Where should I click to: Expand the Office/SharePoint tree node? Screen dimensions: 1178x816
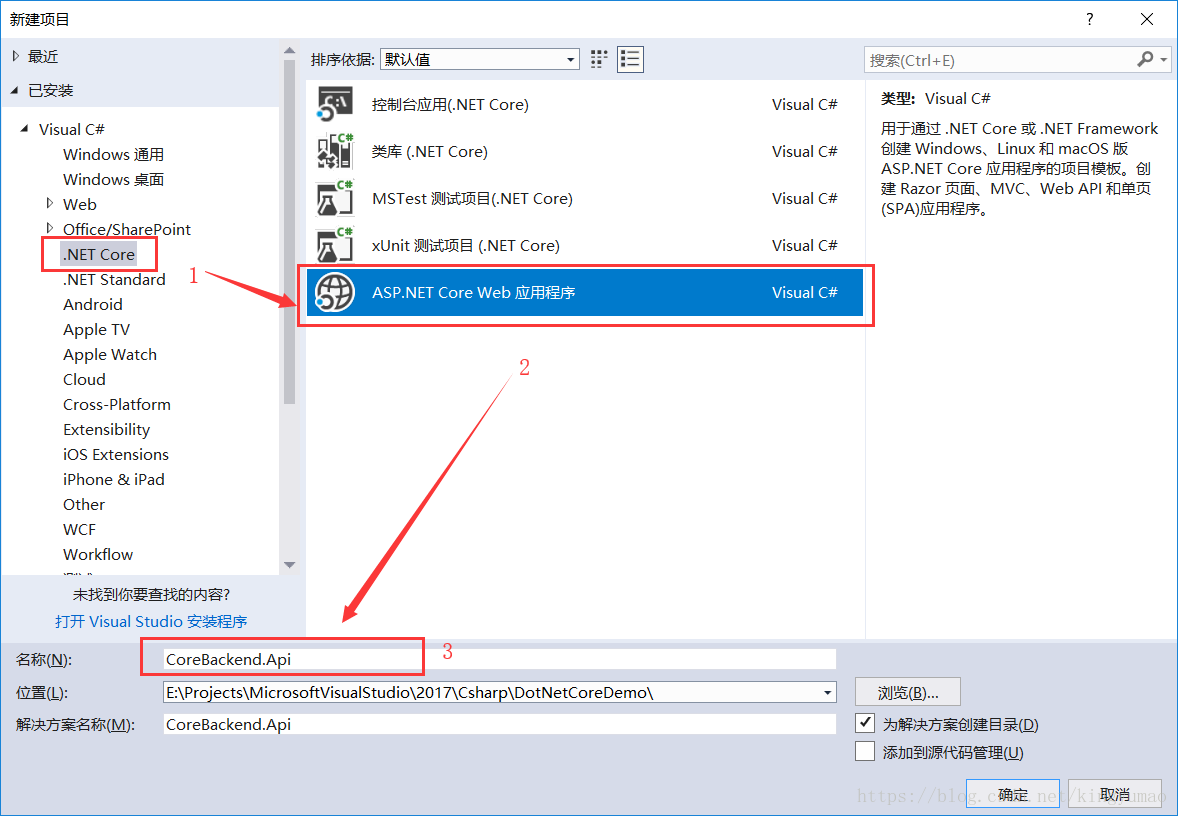[50, 228]
